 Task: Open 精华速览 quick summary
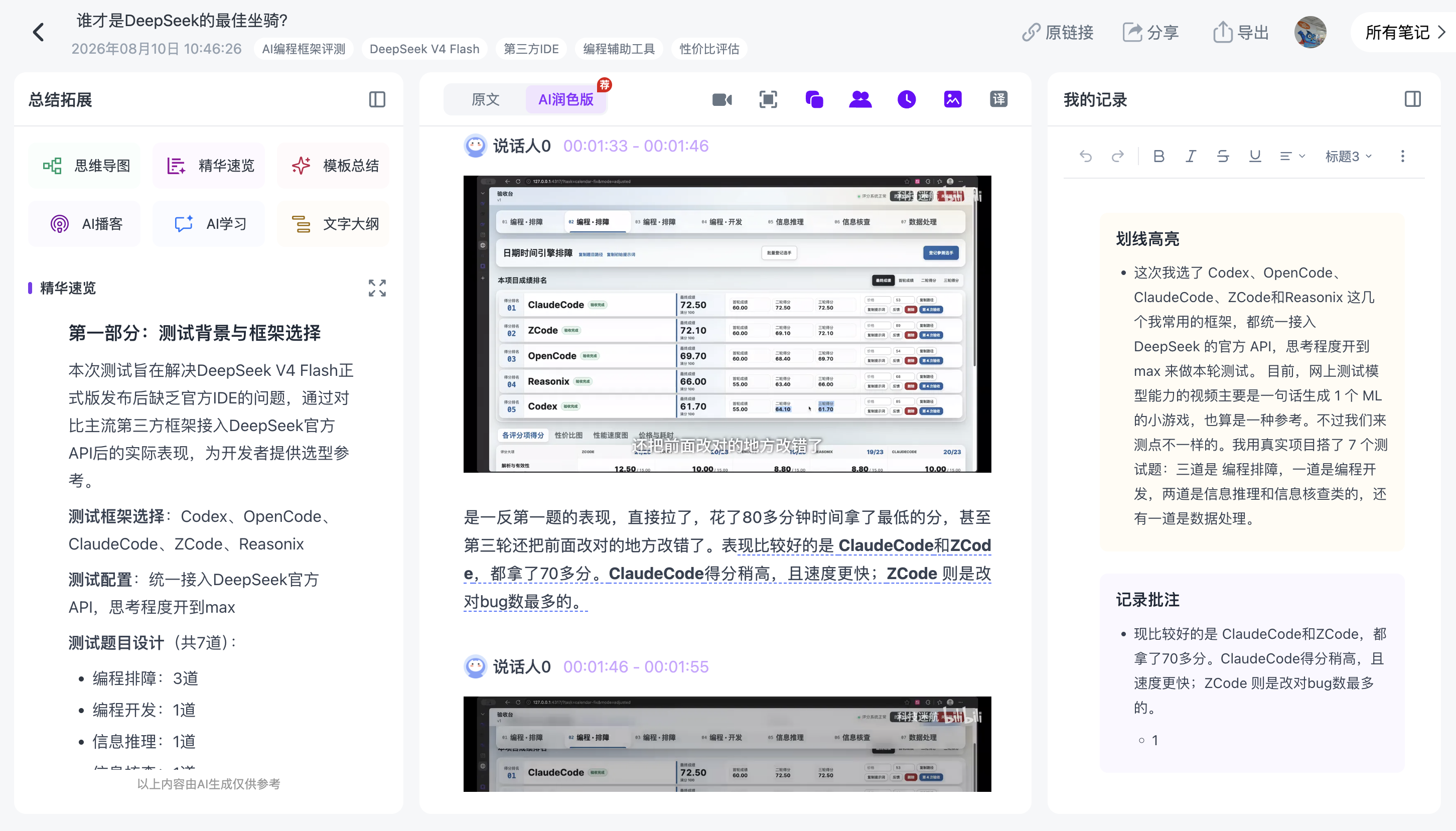209,166
